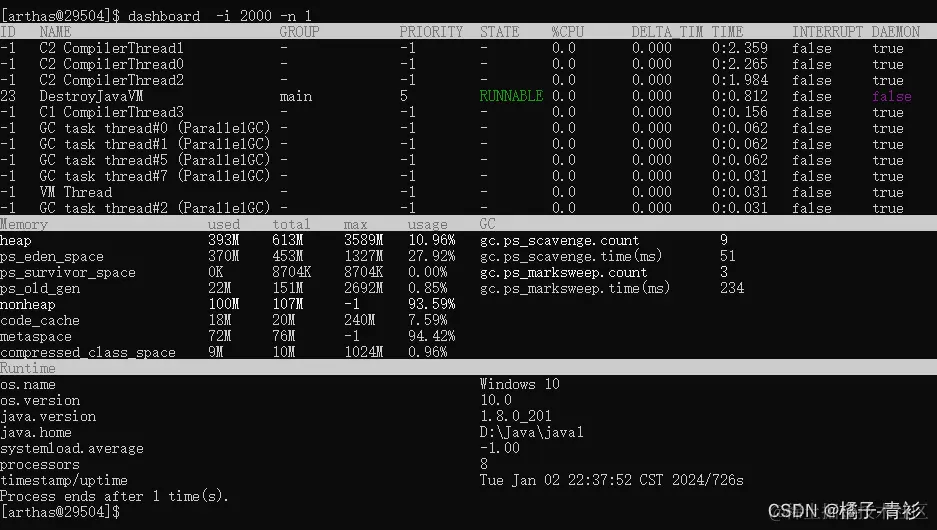This screenshot has width=937, height=530.
Task: Click the 'metaspace' row label
Action: (36, 336)
